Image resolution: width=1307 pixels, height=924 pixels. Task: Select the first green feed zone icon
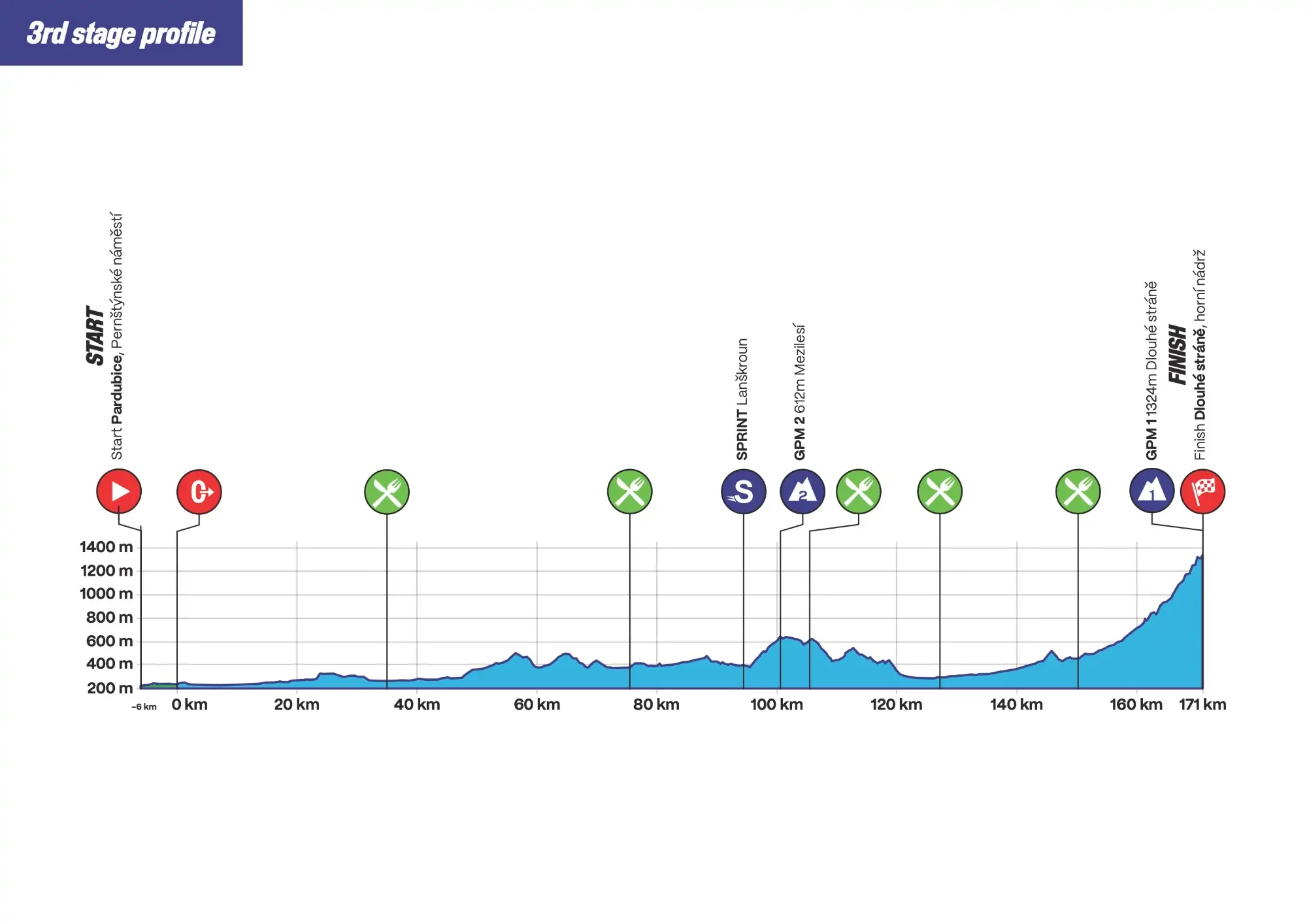click(387, 491)
